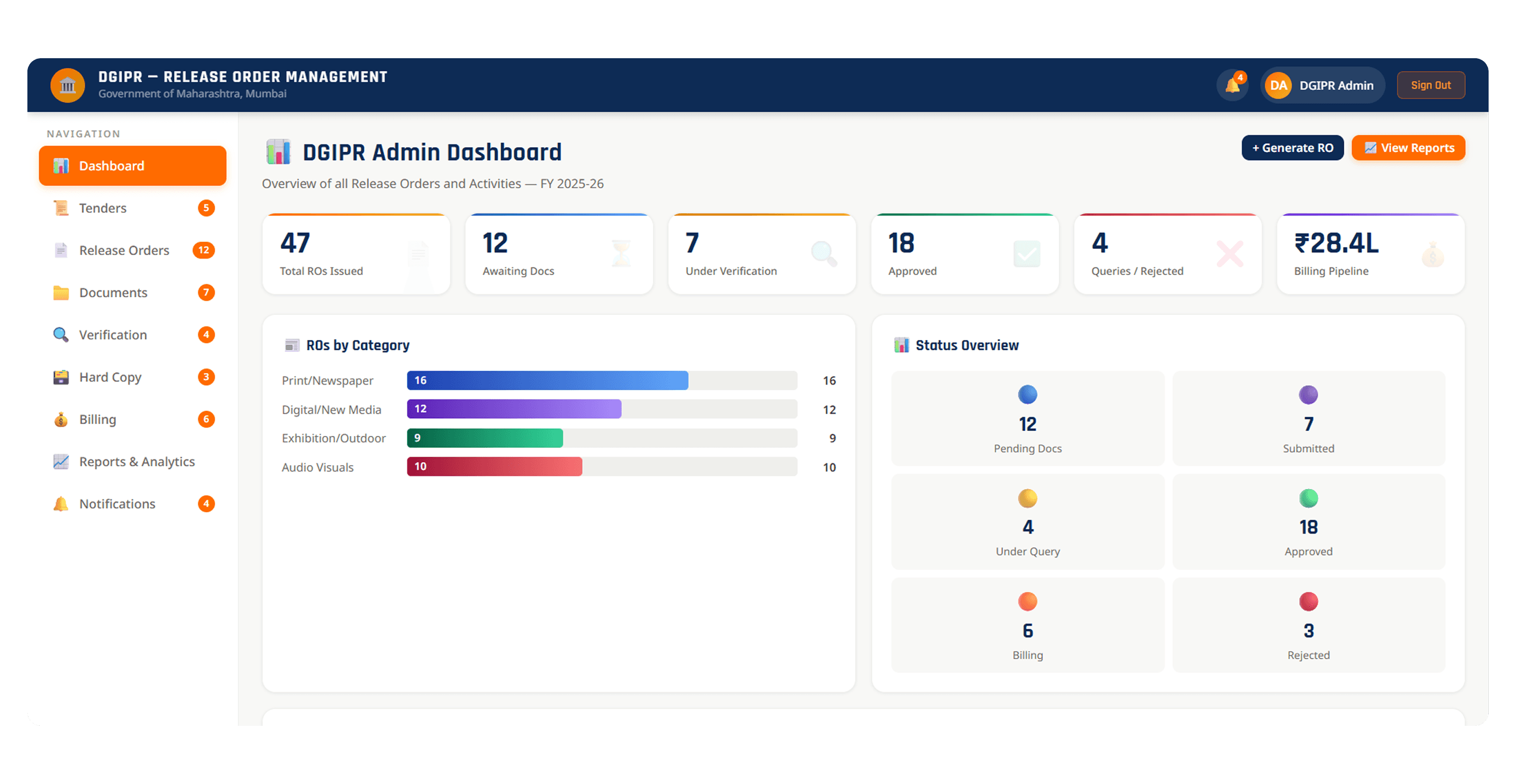Click the 12 badge beside Release Orders

pyautogui.click(x=204, y=250)
